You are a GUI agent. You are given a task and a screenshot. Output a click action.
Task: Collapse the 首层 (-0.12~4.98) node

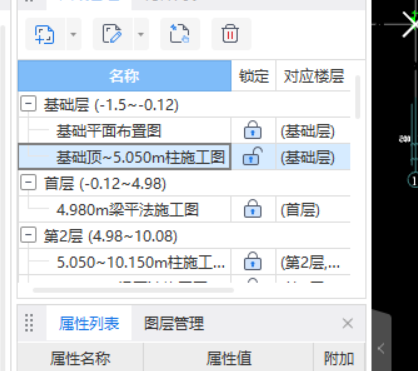click(x=28, y=183)
